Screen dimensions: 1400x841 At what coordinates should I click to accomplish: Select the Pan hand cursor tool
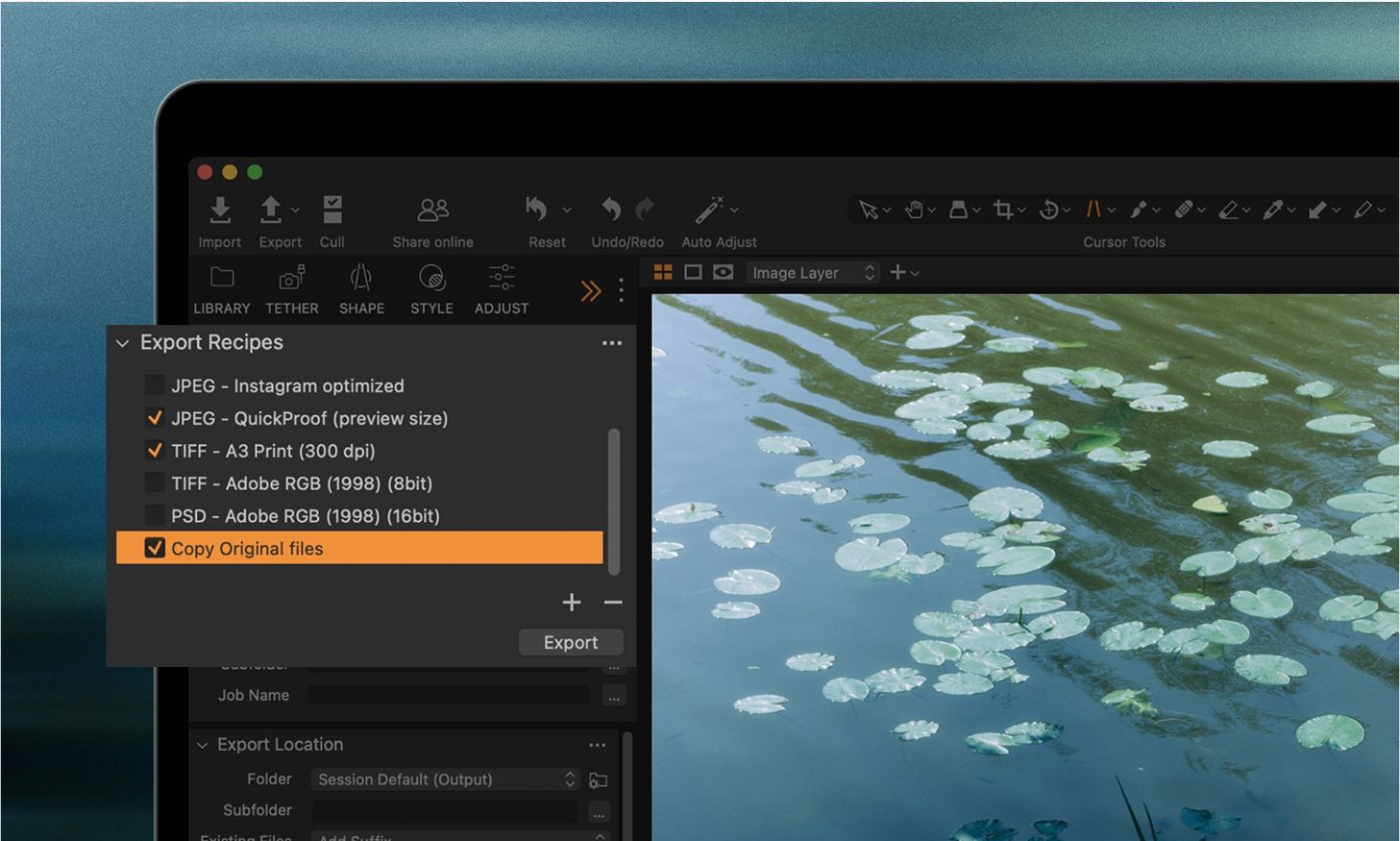pos(914,210)
